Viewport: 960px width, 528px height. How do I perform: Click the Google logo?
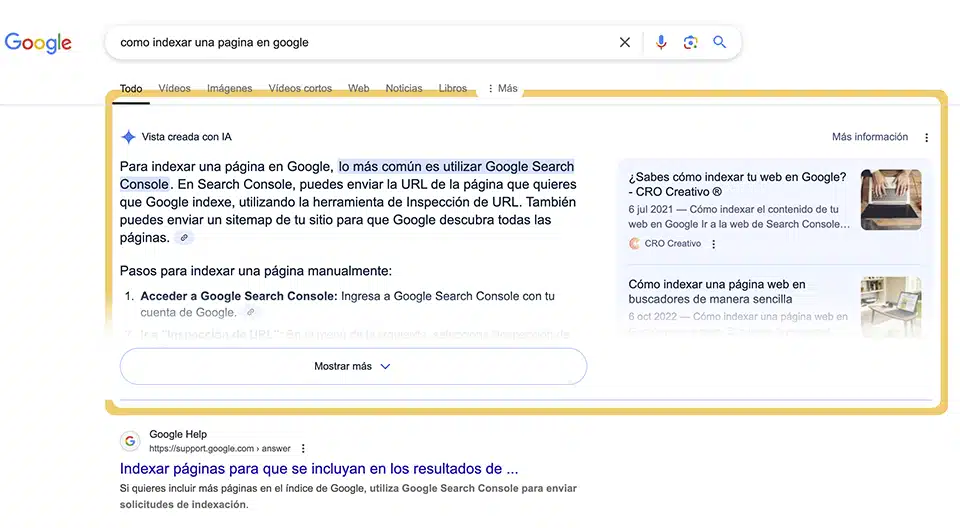(38, 43)
